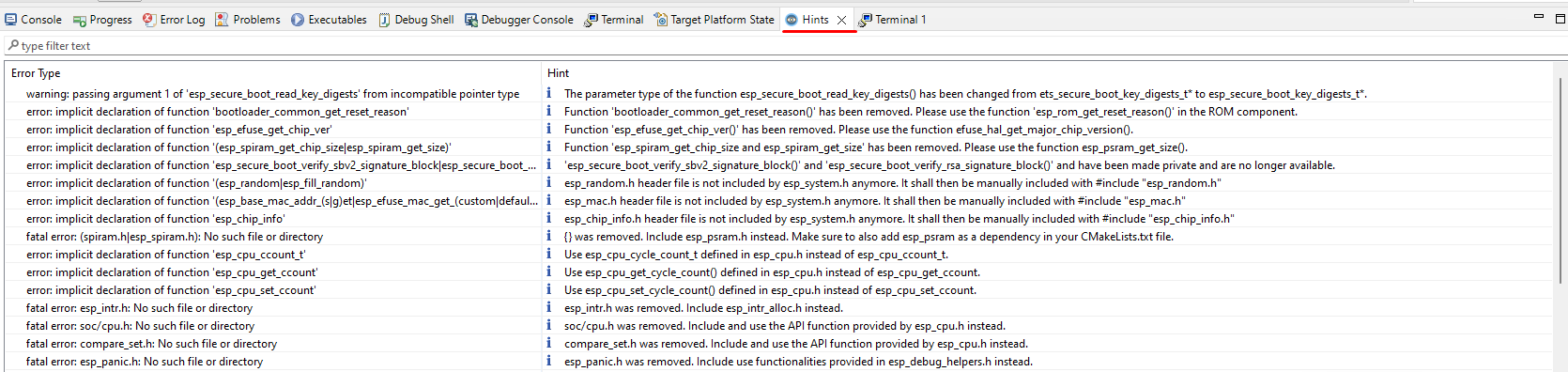Select the bootloader_common_get_reset_reason error row
1568x372 pixels.
coord(777,112)
